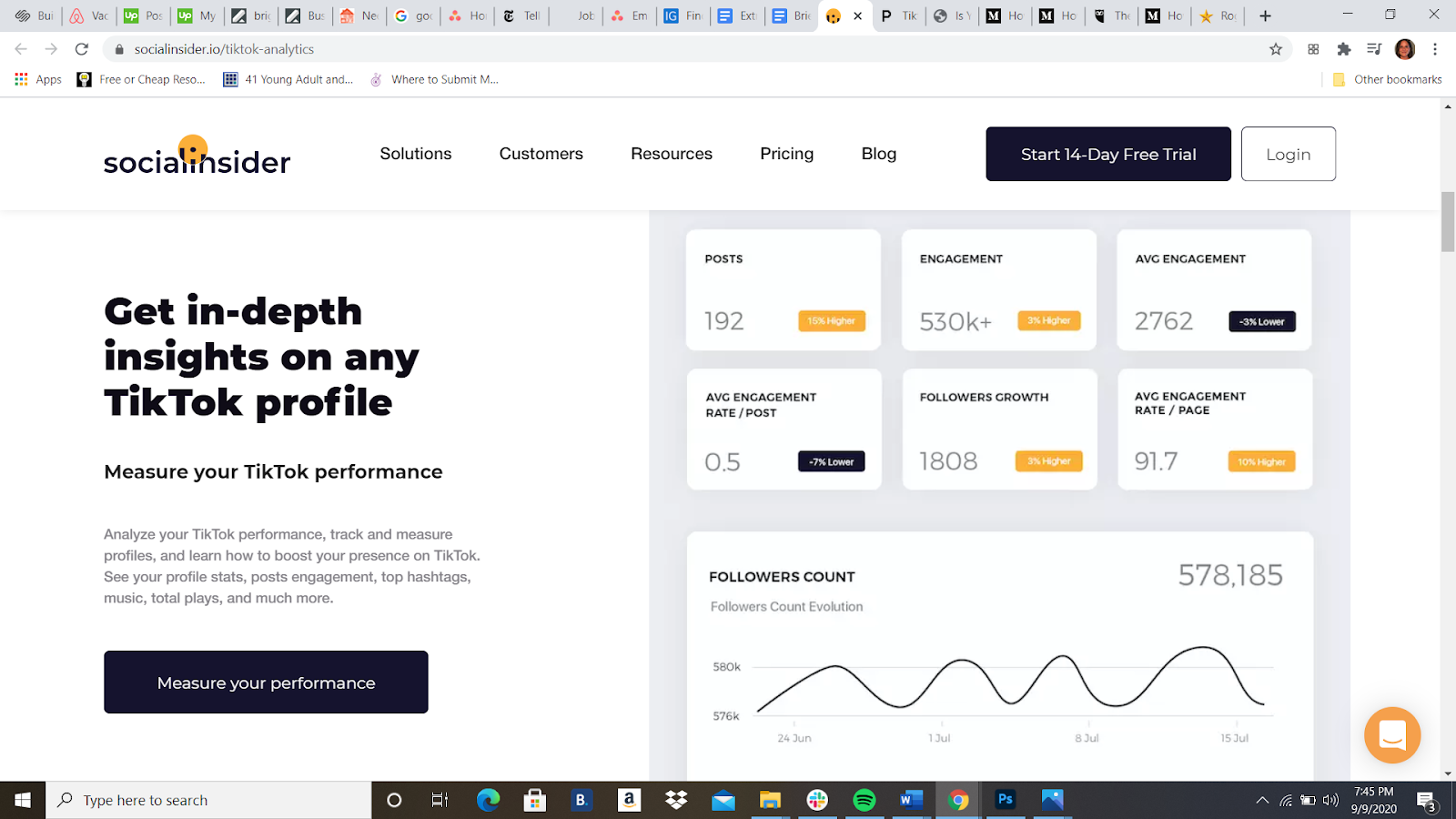Open the Amazon taskbar icon
Viewport: 1456px width, 819px height.
tap(629, 800)
